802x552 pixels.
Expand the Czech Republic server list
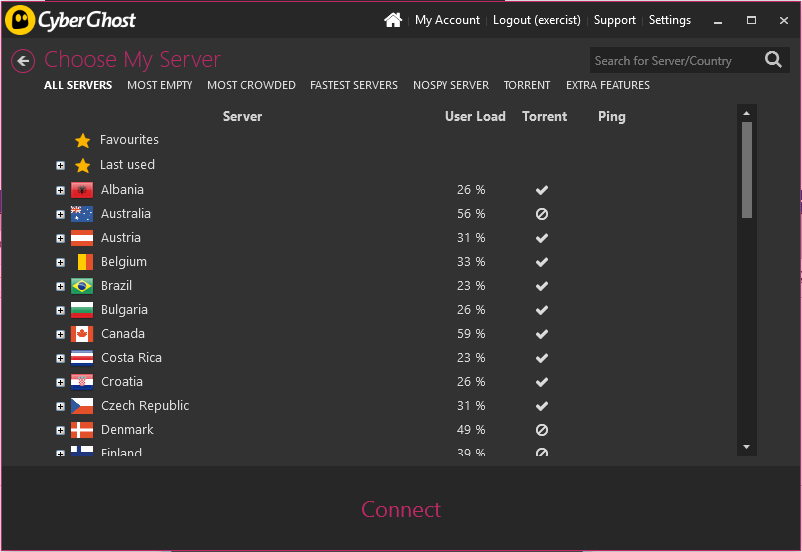[x=60, y=407]
